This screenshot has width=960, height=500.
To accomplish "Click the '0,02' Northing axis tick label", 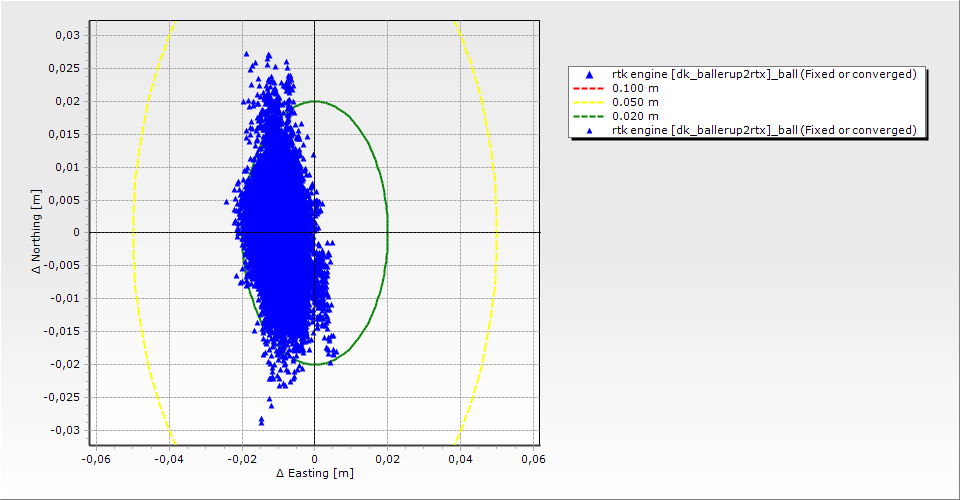I will (x=67, y=101).
